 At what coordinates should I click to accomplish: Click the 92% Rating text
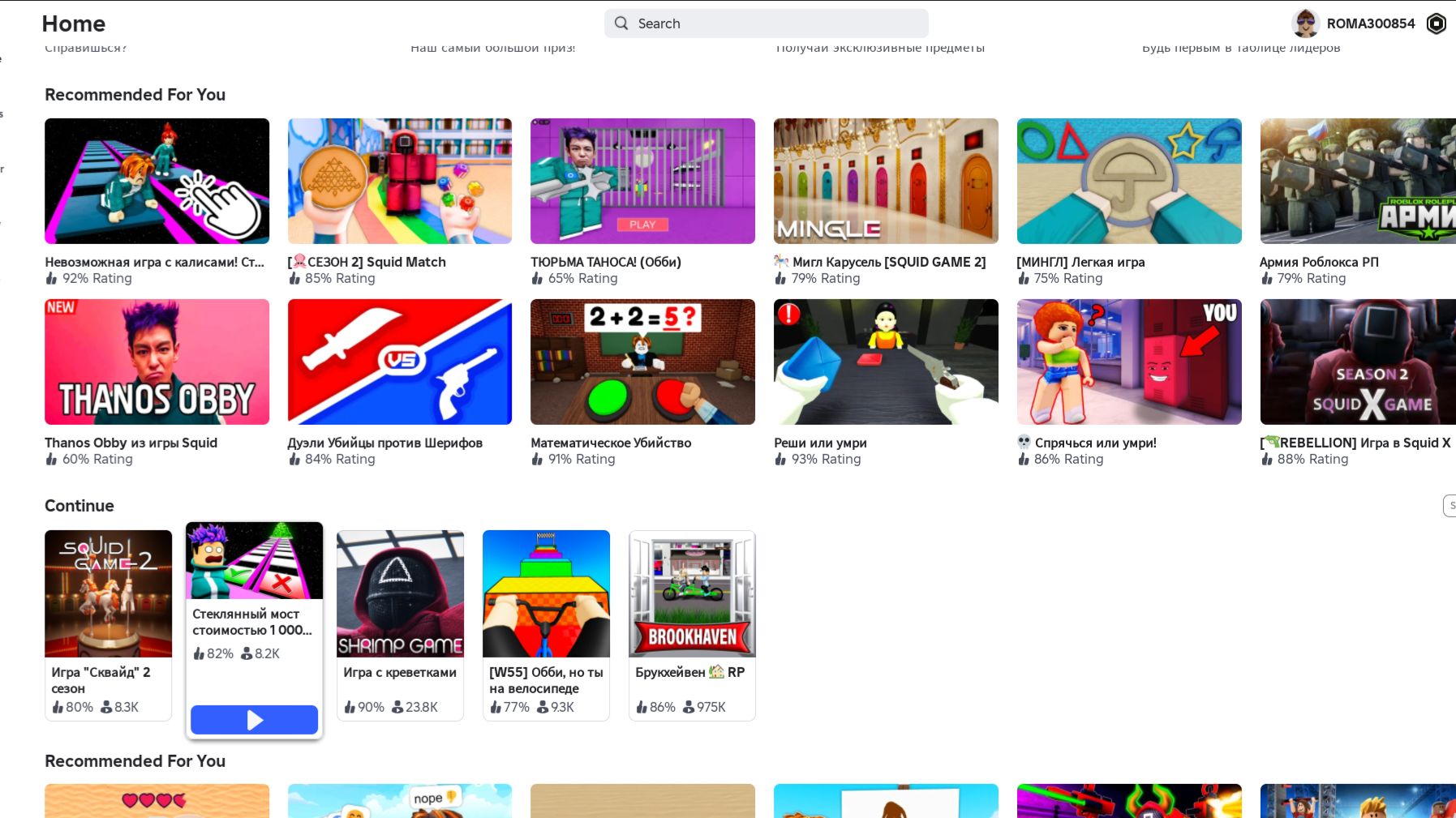coord(97,278)
